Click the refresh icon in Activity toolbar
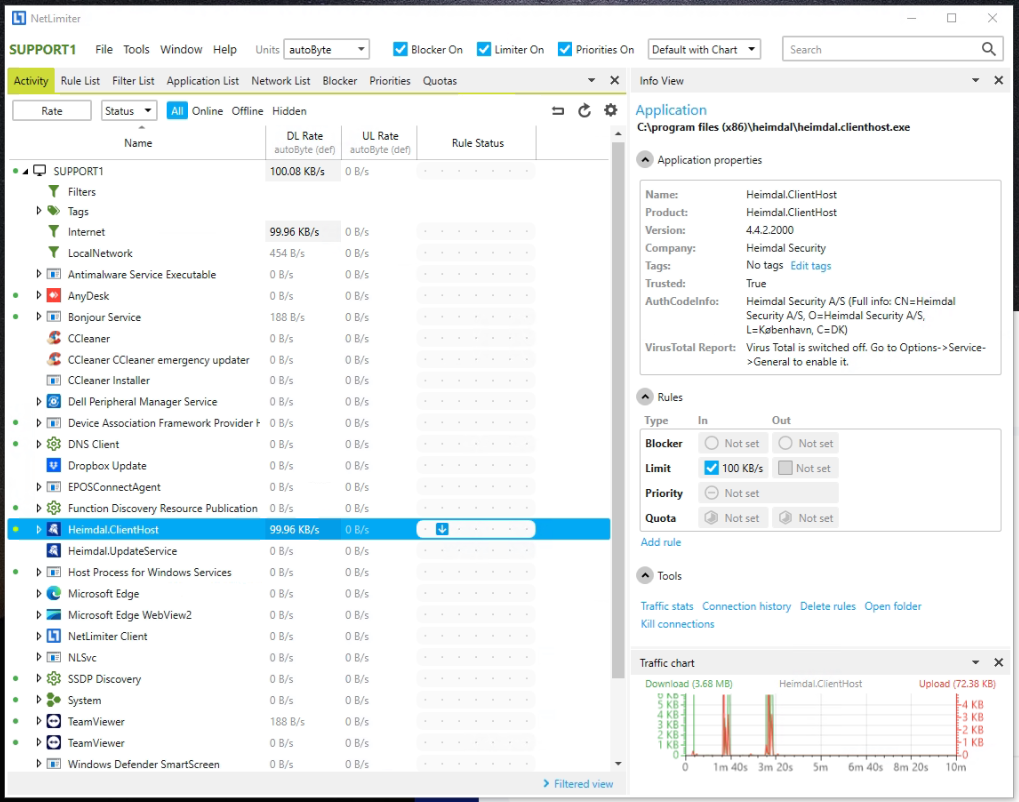This screenshot has height=802, width=1019. click(584, 110)
